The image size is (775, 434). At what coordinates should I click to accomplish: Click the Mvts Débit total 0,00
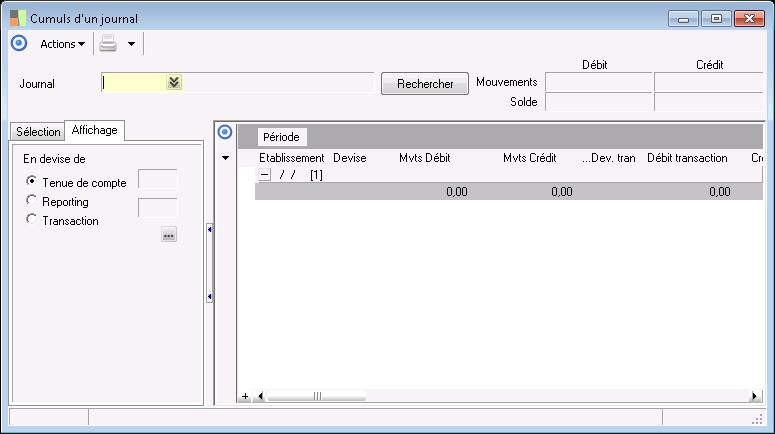[x=457, y=192]
